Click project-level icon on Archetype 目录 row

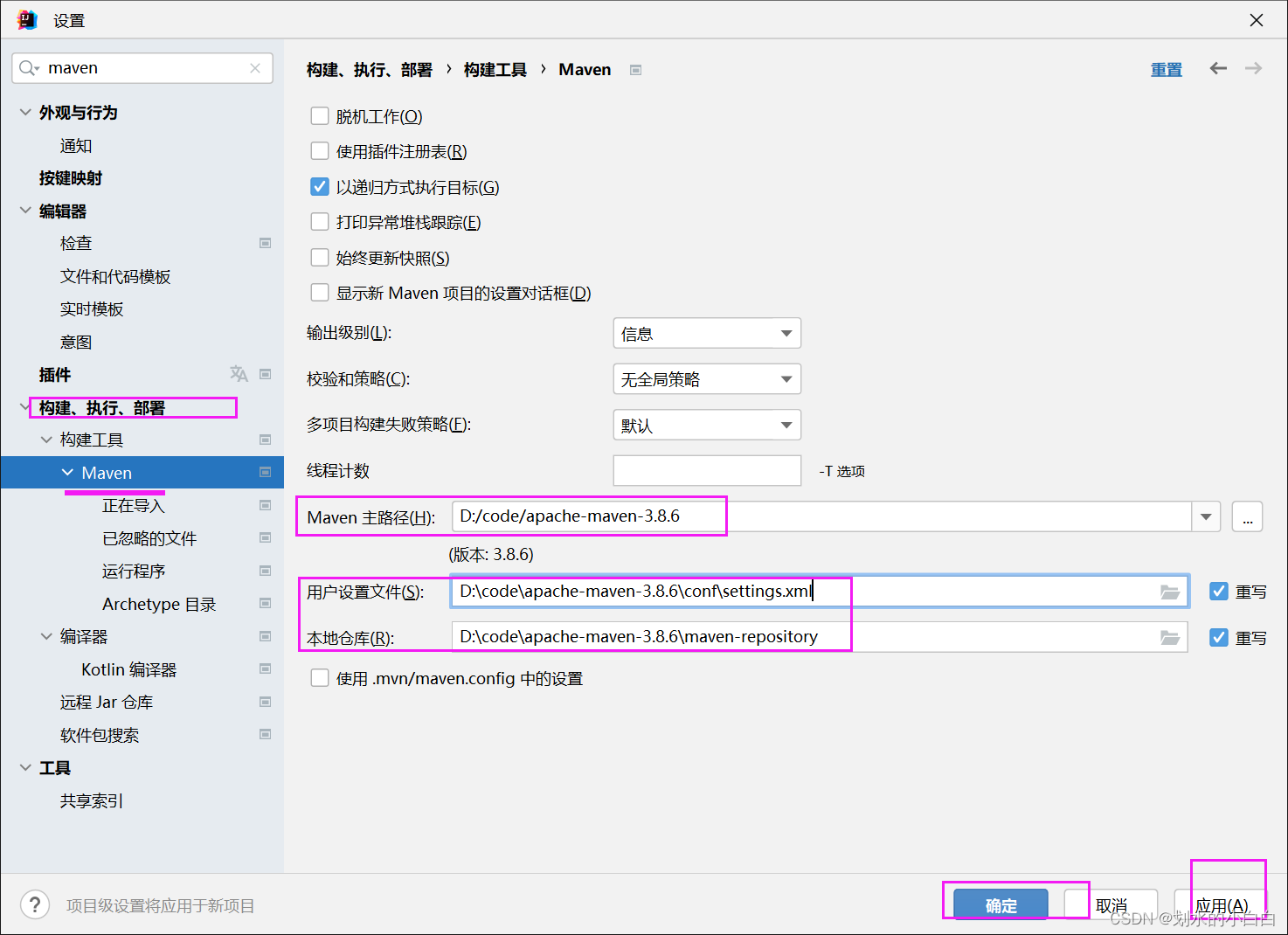[265, 603]
